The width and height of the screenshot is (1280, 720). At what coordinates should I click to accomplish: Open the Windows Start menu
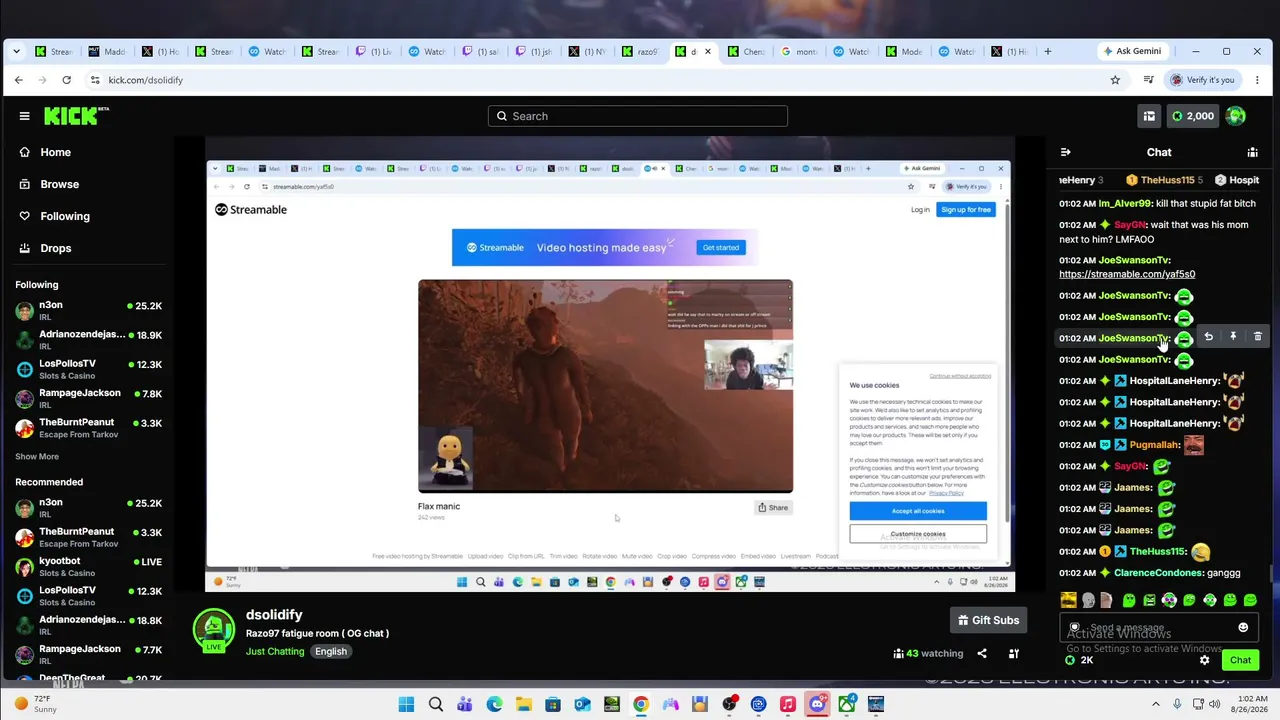[406, 704]
